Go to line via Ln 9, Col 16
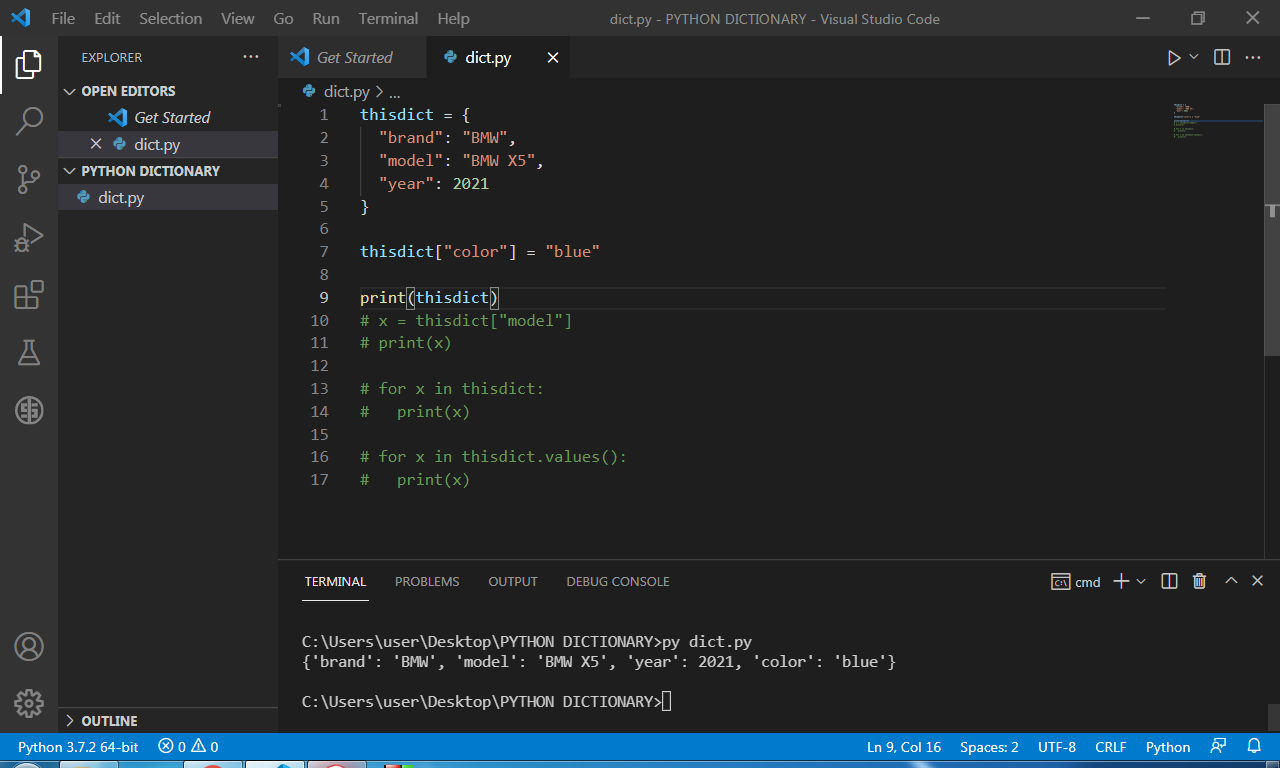Screen dimensions: 1280x768 pos(904,746)
